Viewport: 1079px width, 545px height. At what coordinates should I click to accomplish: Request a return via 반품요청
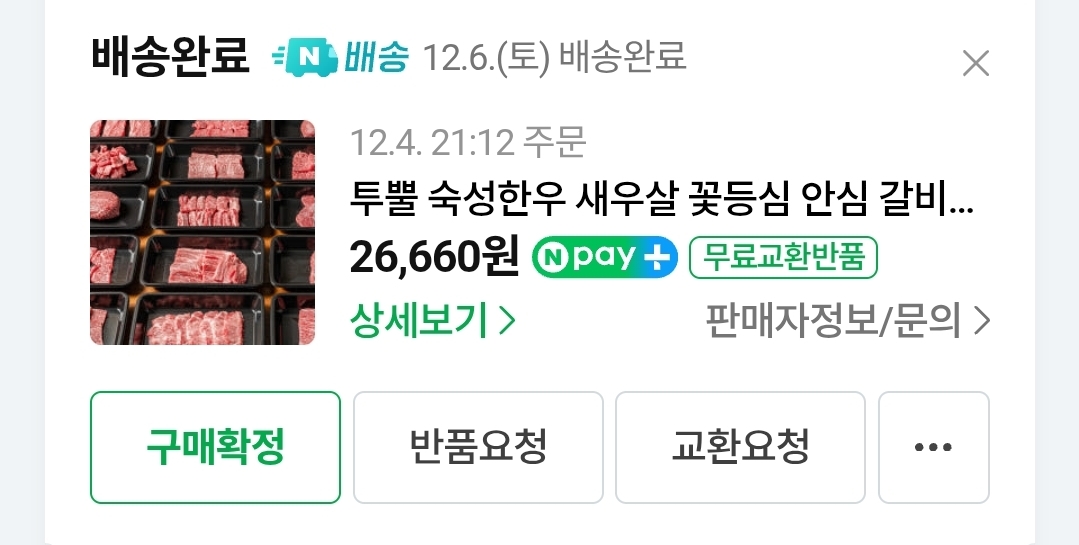478,447
